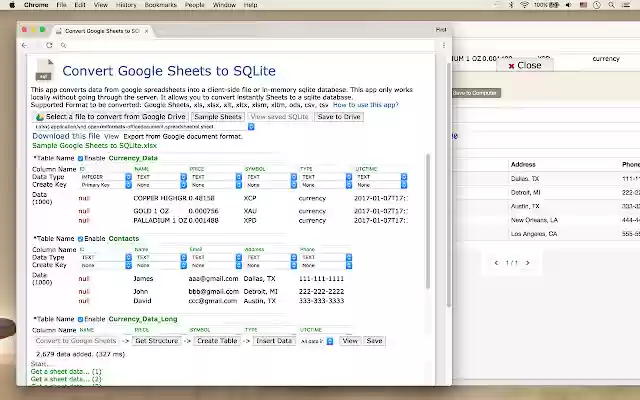
Task: Open the Window menu
Action: point(224,5)
